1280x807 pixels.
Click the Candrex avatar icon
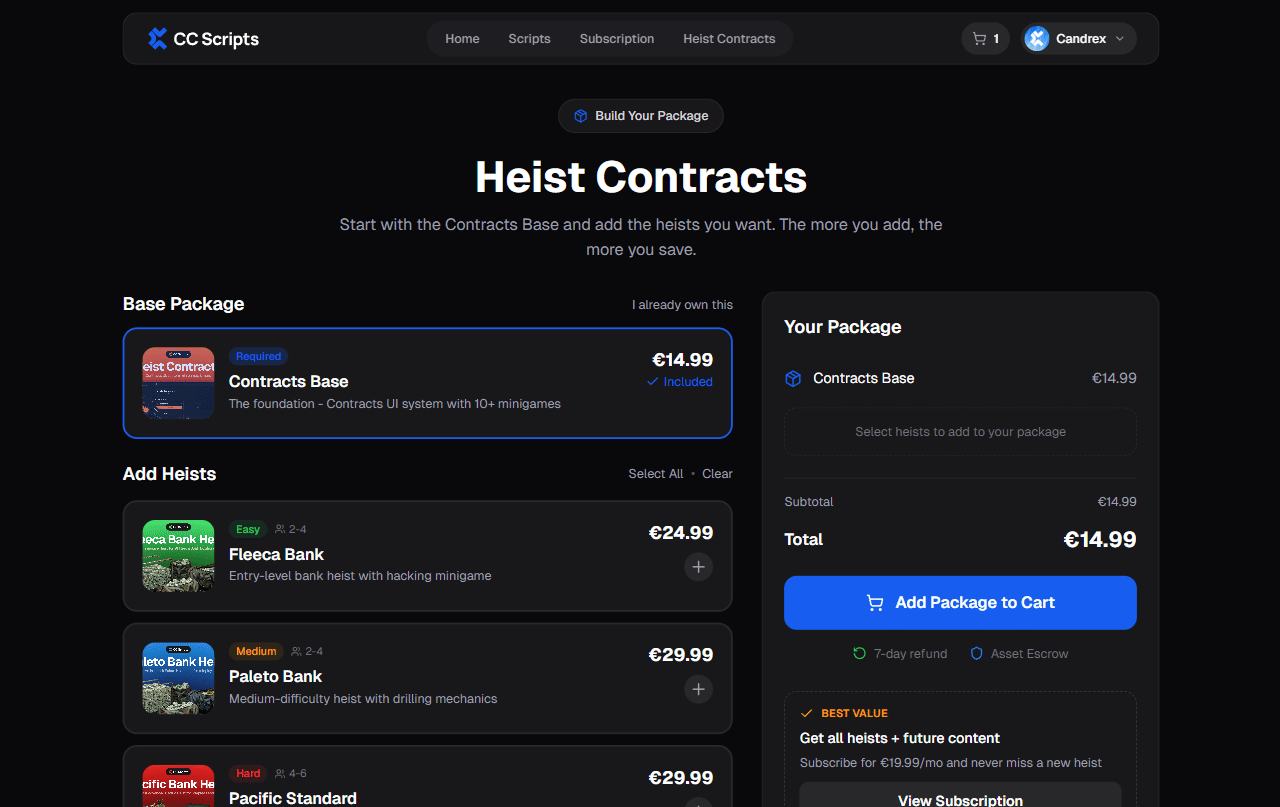(1036, 38)
